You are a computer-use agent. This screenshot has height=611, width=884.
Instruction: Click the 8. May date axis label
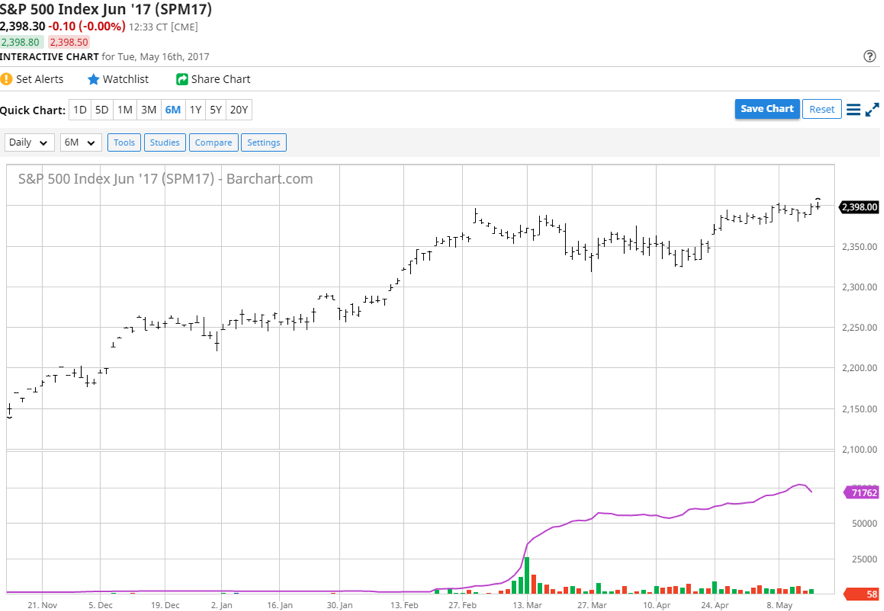click(779, 605)
